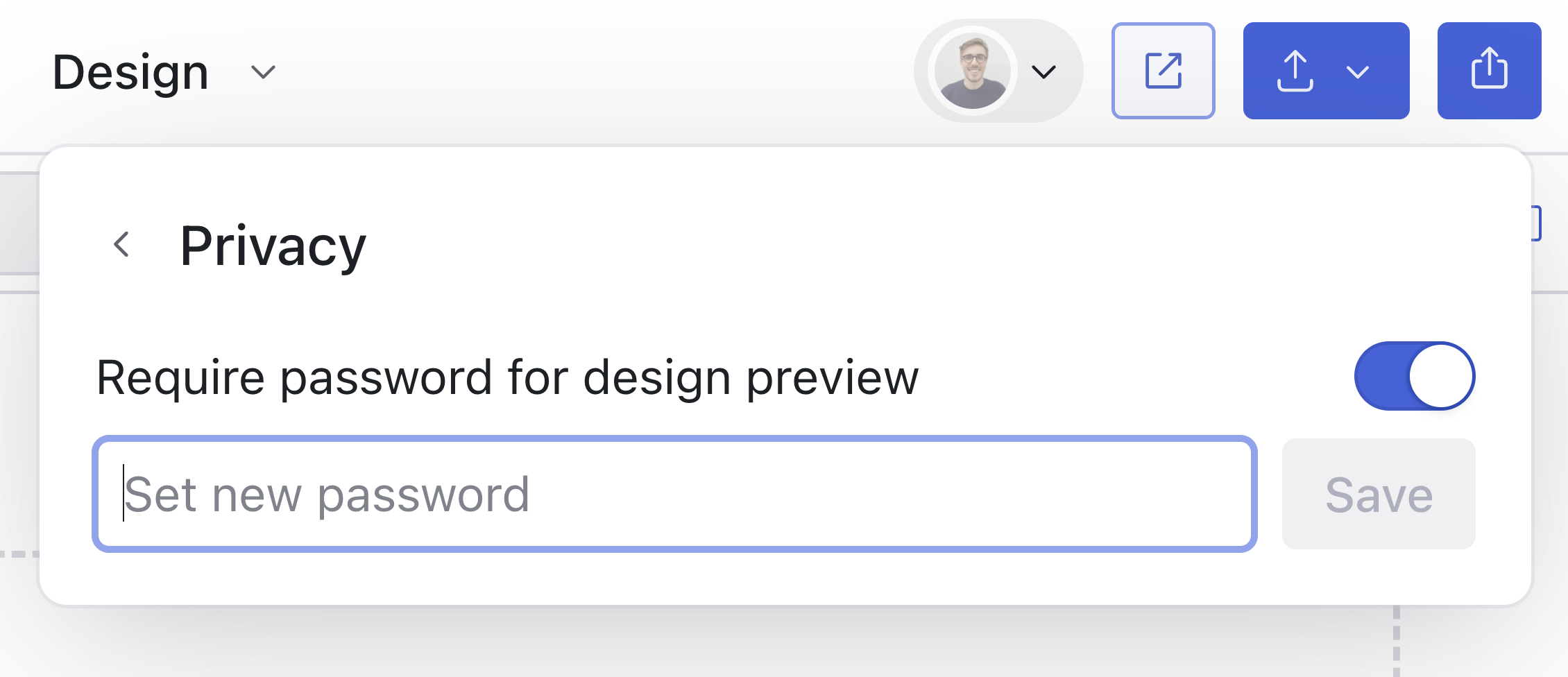Image resolution: width=1568 pixels, height=677 pixels.
Task: Expand the upload button's dropdown chevron
Action: pyautogui.click(x=1357, y=72)
